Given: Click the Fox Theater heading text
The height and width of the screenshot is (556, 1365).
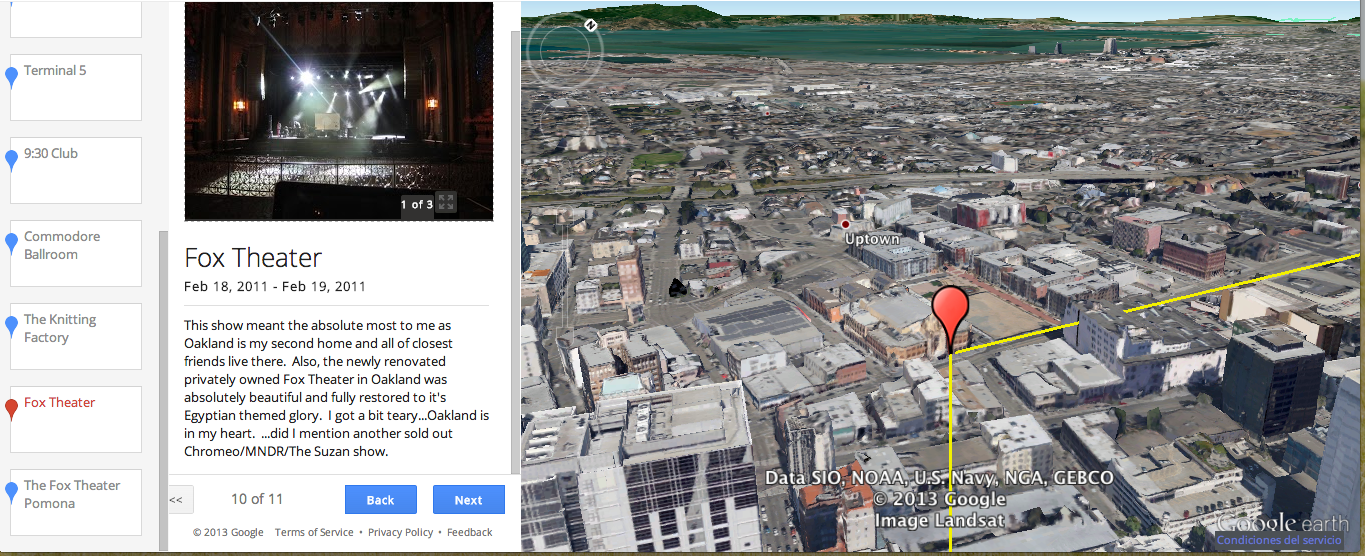Looking at the screenshot, I should point(253,258).
